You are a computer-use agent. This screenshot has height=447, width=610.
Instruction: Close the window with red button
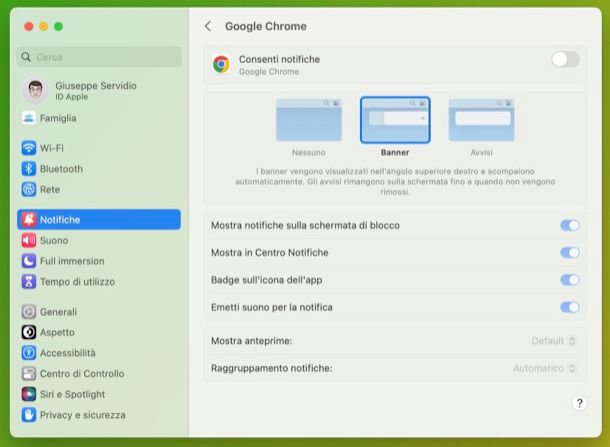pyautogui.click(x=29, y=26)
